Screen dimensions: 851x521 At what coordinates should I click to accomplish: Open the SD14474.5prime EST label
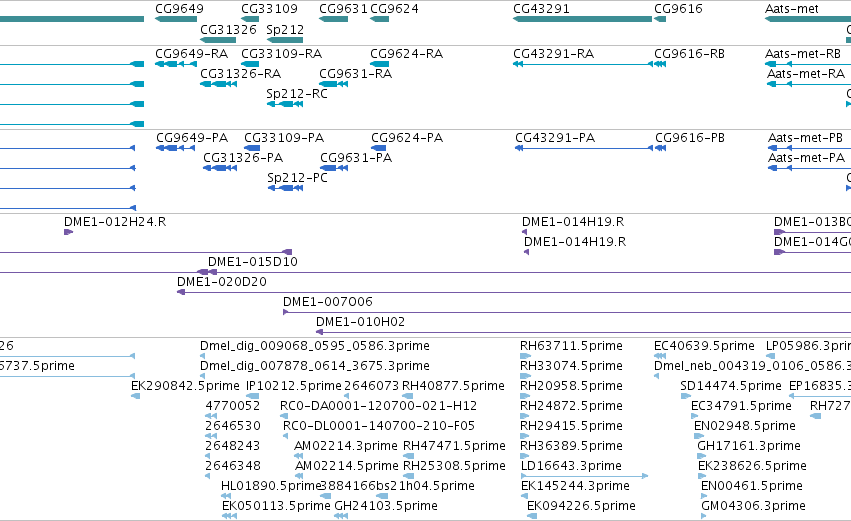click(731, 386)
